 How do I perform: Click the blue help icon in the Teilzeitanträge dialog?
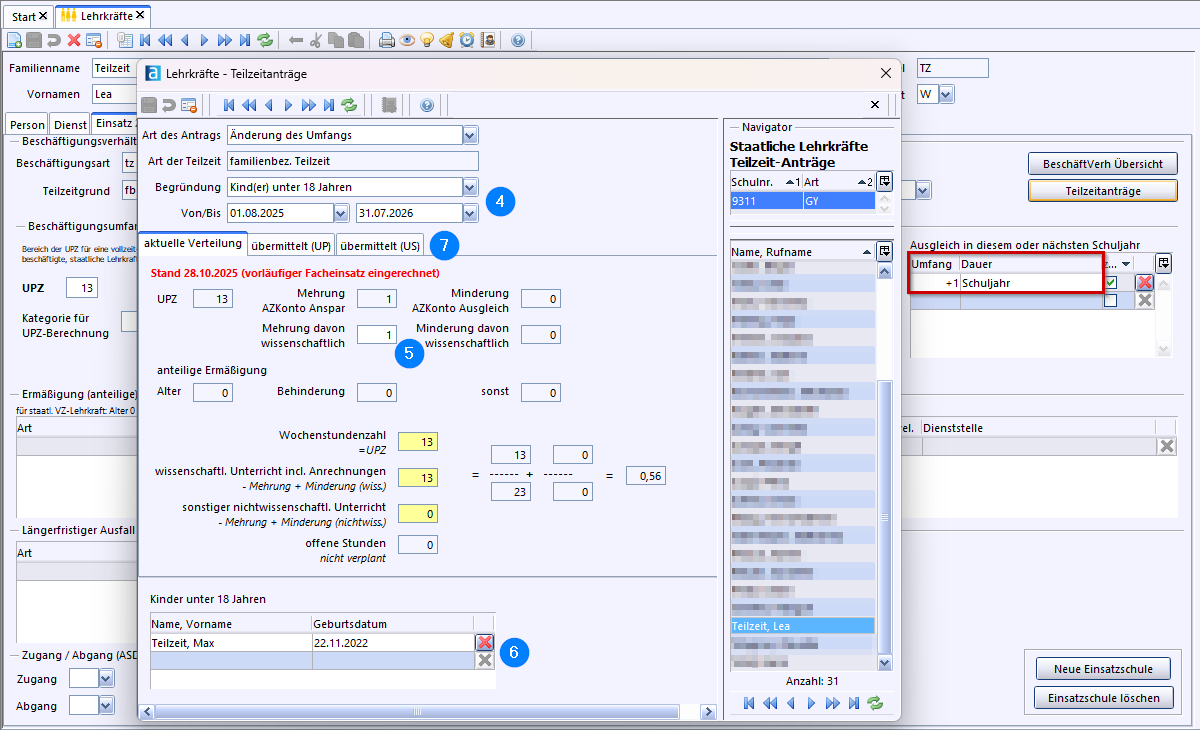coord(427,105)
